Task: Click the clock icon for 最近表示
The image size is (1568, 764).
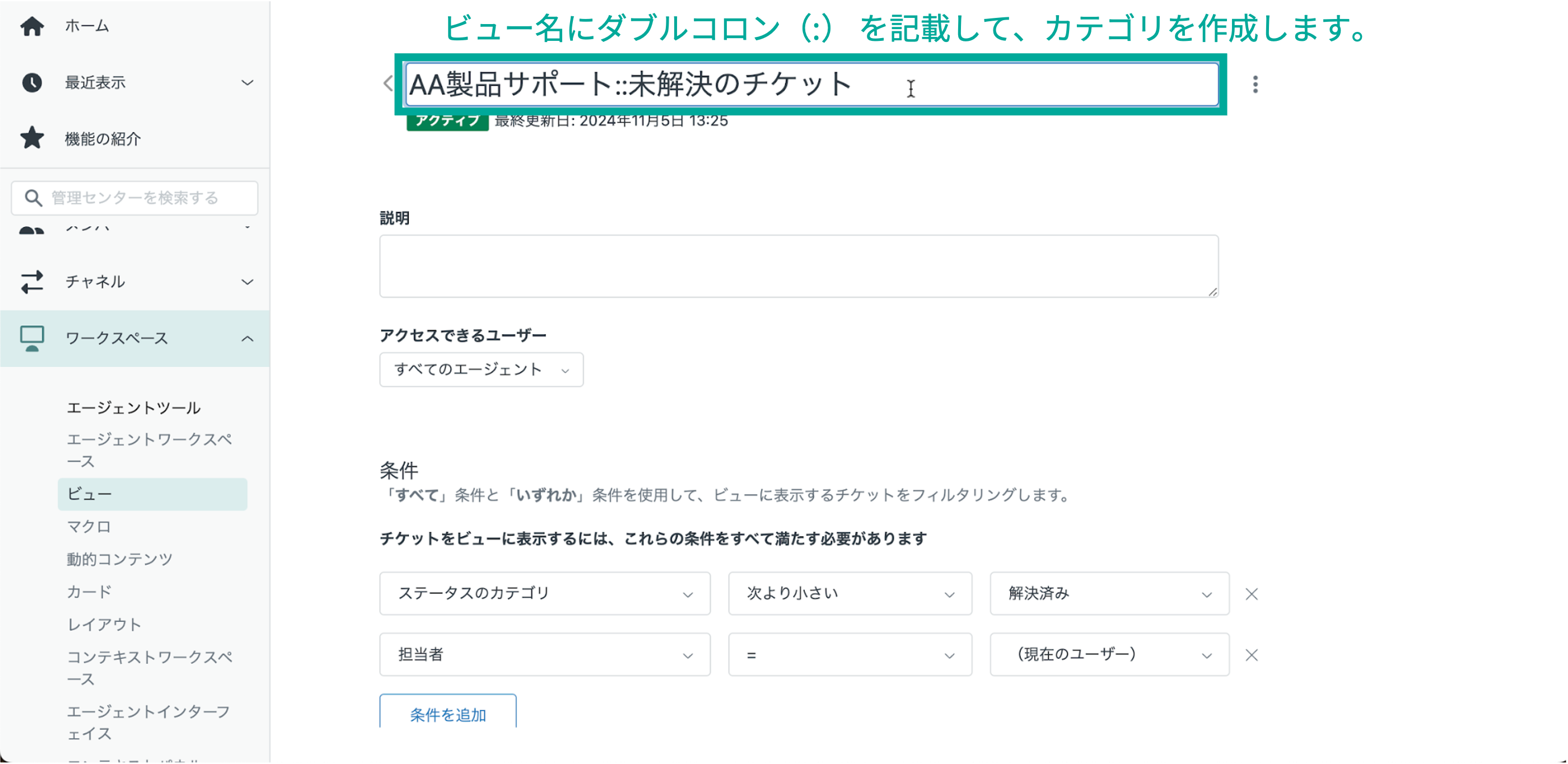Action: click(x=32, y=83)
